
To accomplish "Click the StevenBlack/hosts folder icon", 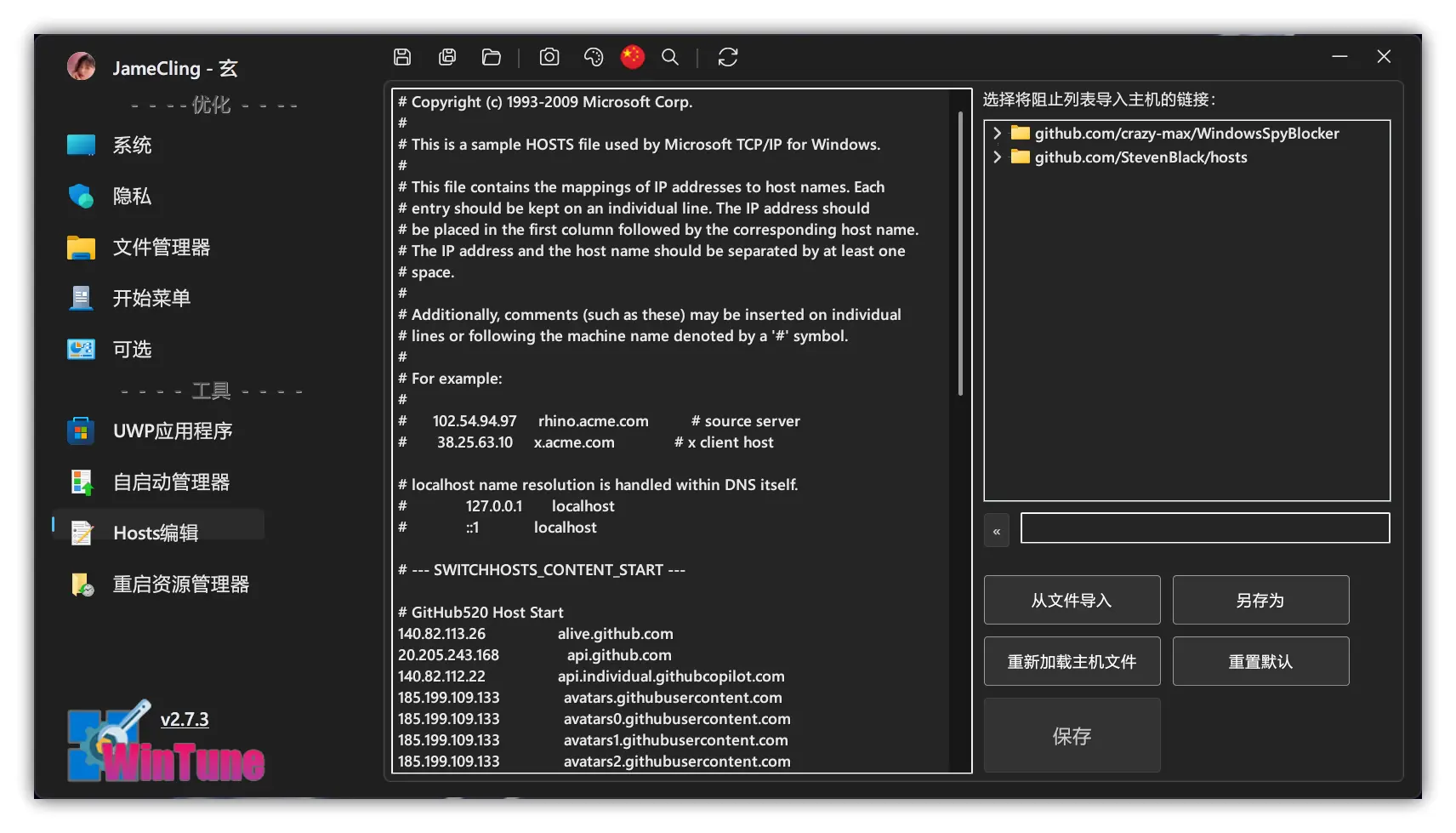I will (x=1021, y=157).
